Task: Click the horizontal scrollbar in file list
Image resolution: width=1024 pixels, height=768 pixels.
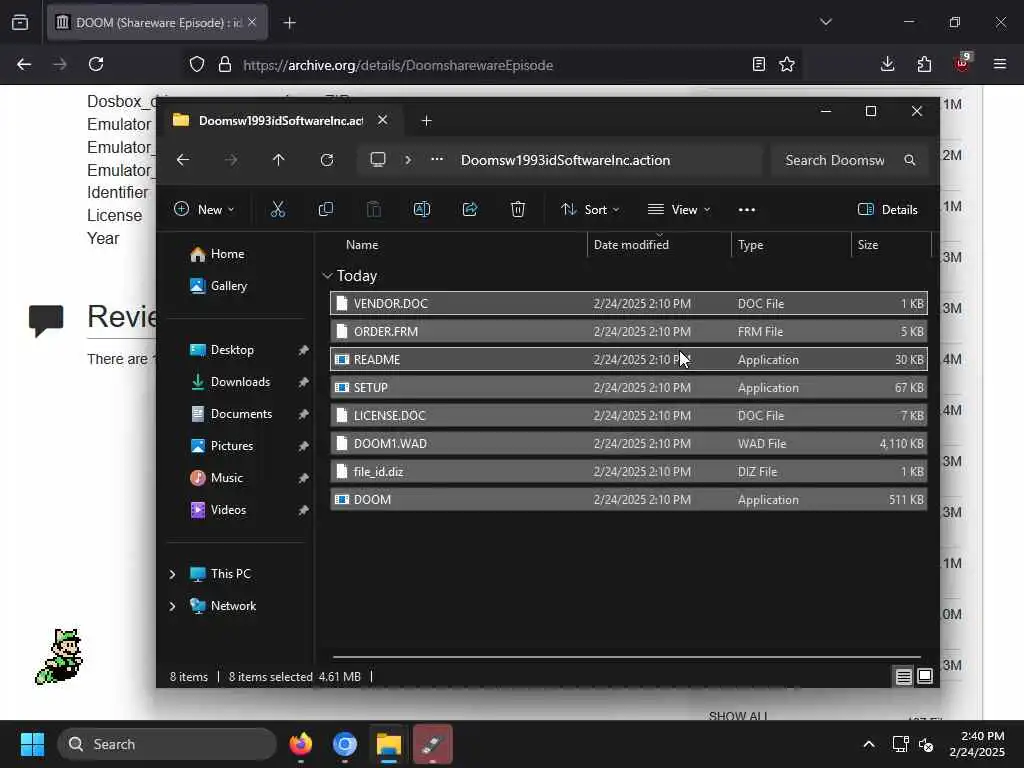Action: tap(626, 657)
